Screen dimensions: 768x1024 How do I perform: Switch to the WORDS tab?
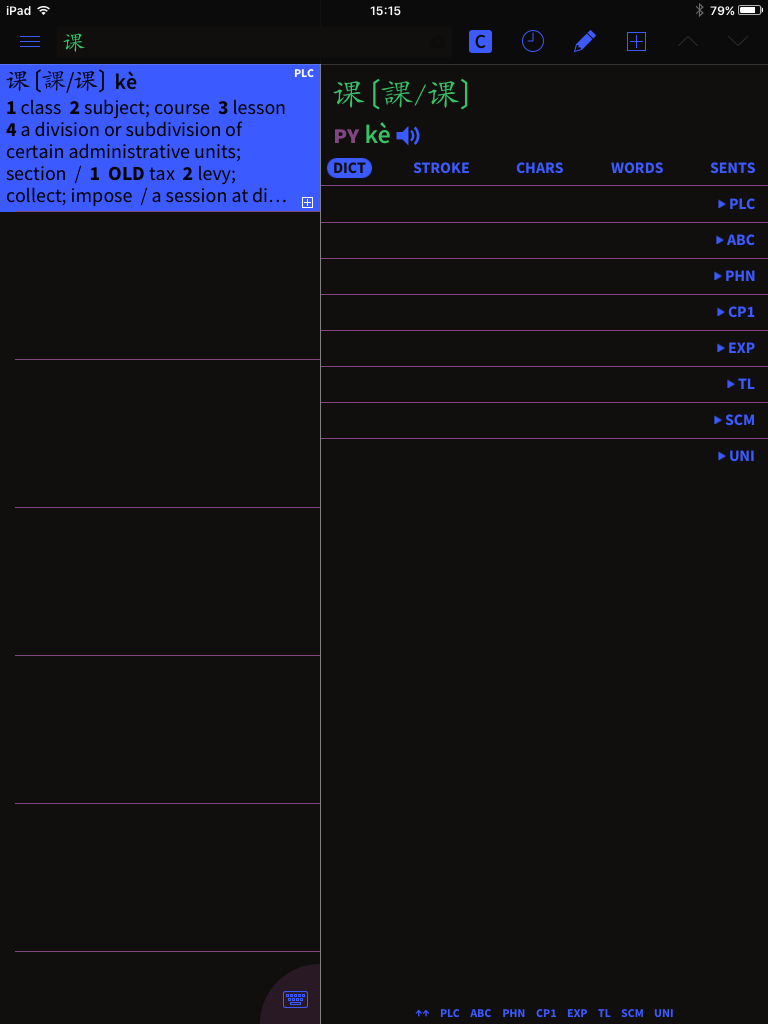637,168
